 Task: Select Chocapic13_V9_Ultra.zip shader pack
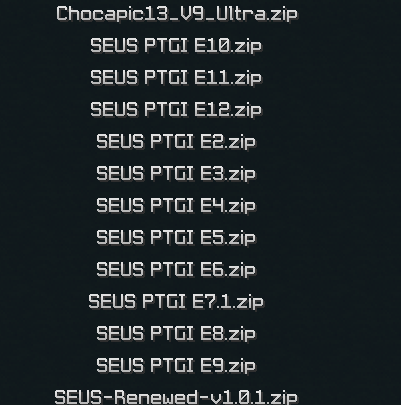pos(177,15)
